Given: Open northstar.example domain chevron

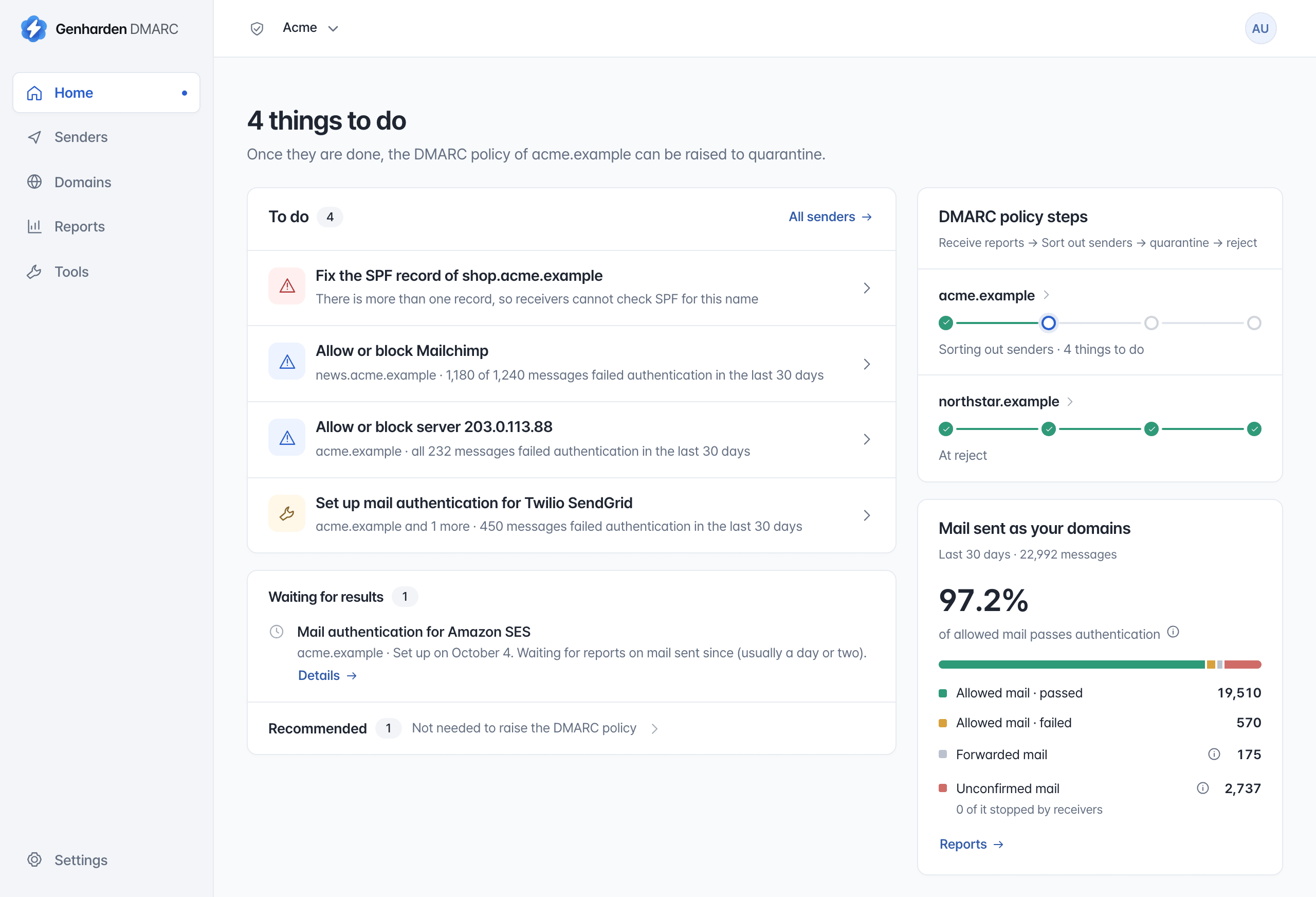Looking at the screenshot, I should 1070,401.
